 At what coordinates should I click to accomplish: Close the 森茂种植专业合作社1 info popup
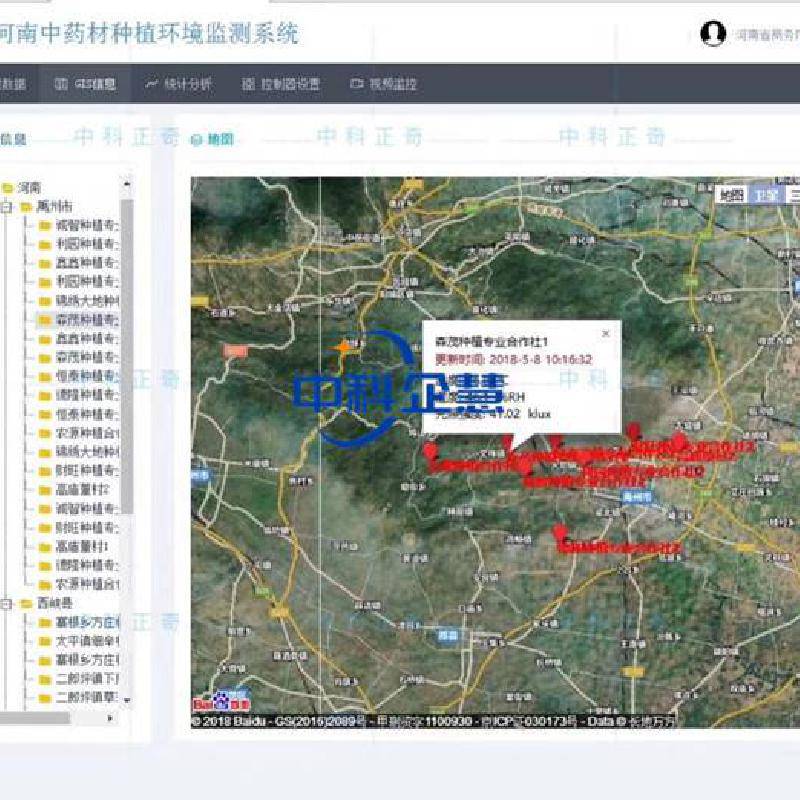point(605,334)
